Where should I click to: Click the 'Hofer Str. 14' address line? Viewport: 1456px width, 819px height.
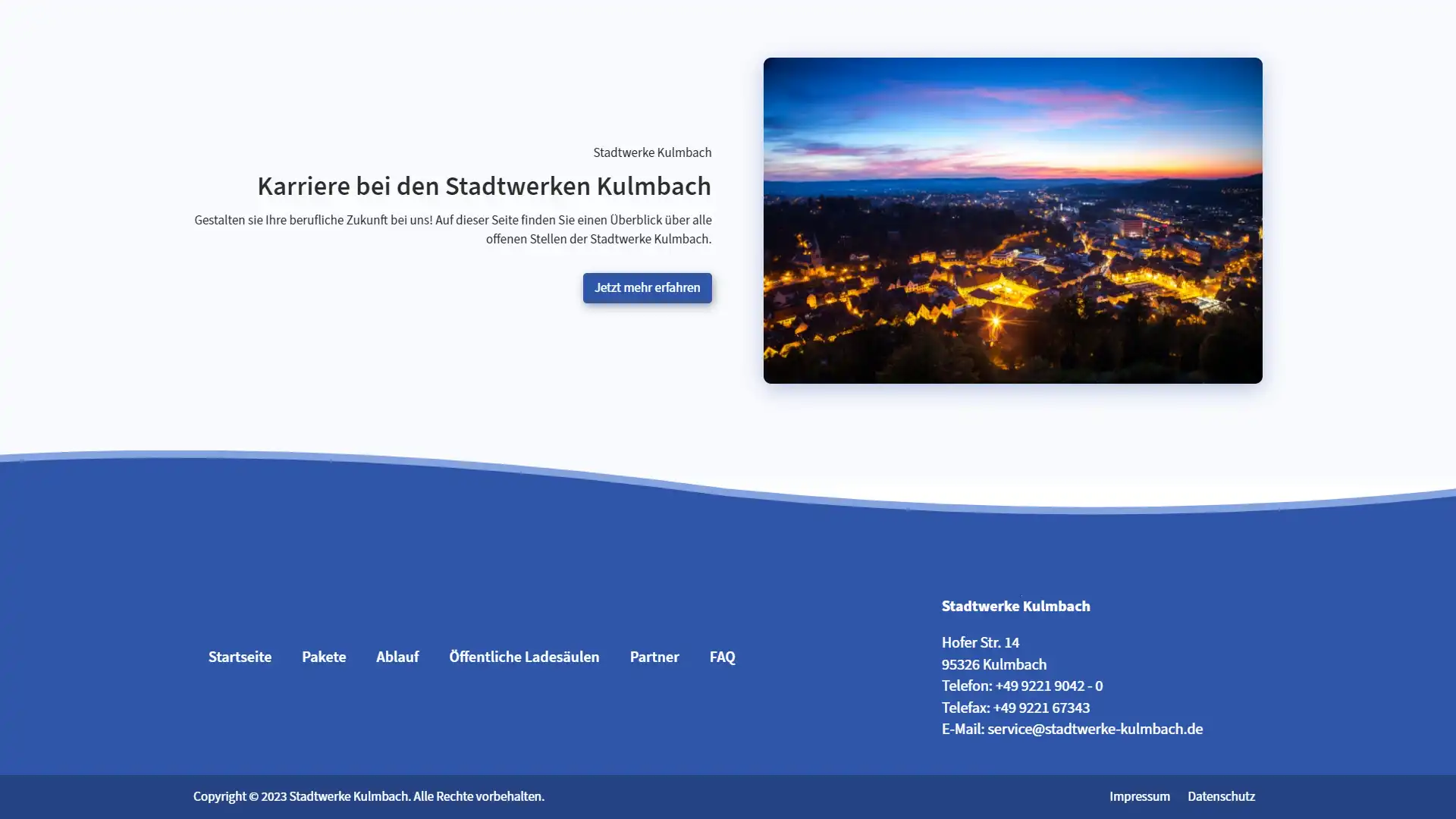point(980,642)
